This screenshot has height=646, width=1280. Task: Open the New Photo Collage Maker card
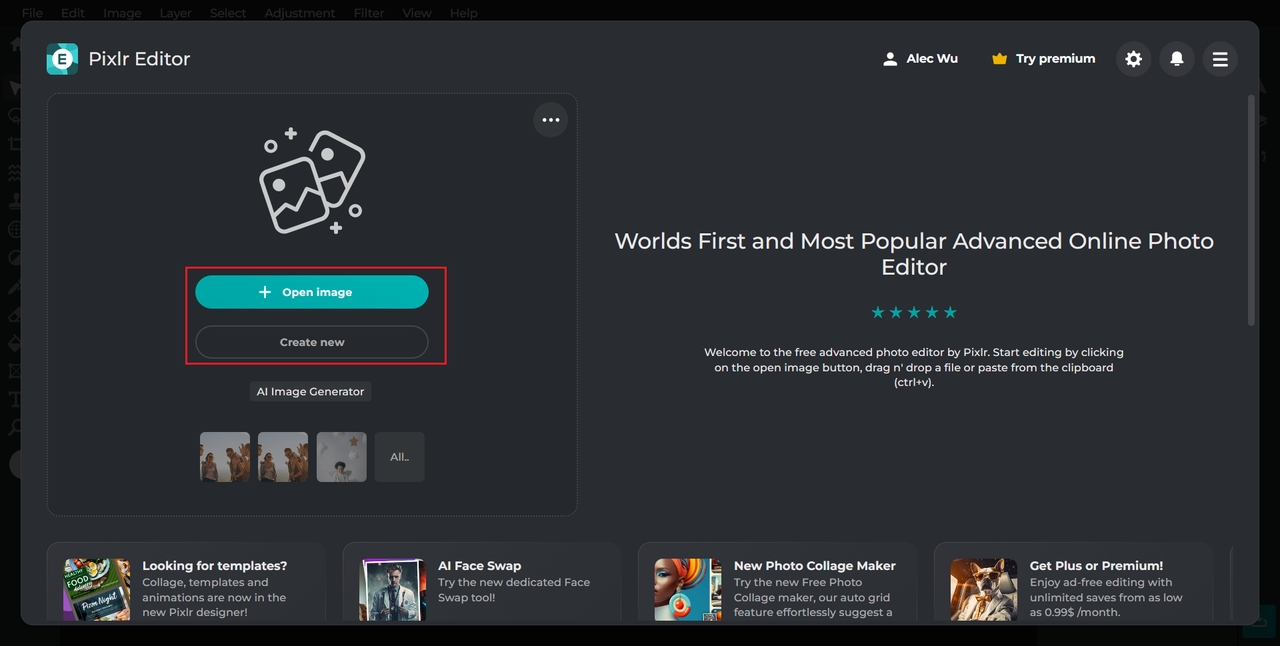point(778,584)
